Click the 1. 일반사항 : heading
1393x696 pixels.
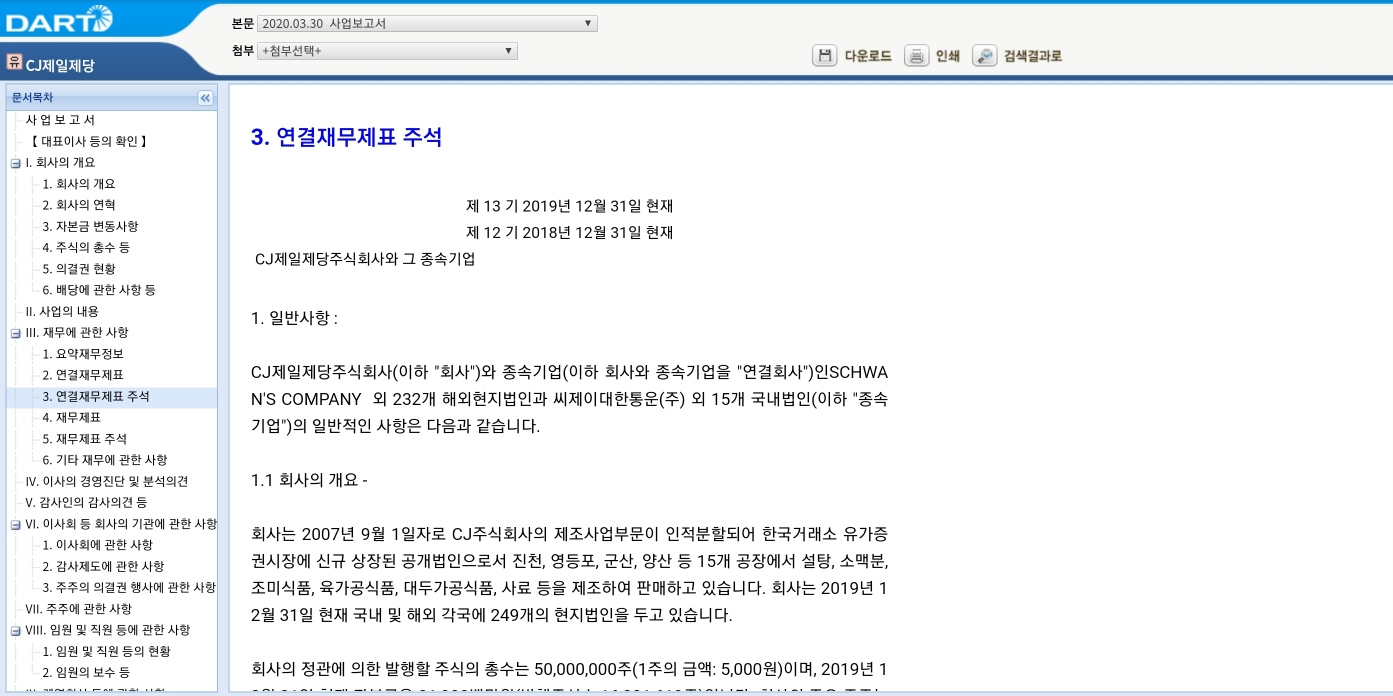(x=294, y=319)
